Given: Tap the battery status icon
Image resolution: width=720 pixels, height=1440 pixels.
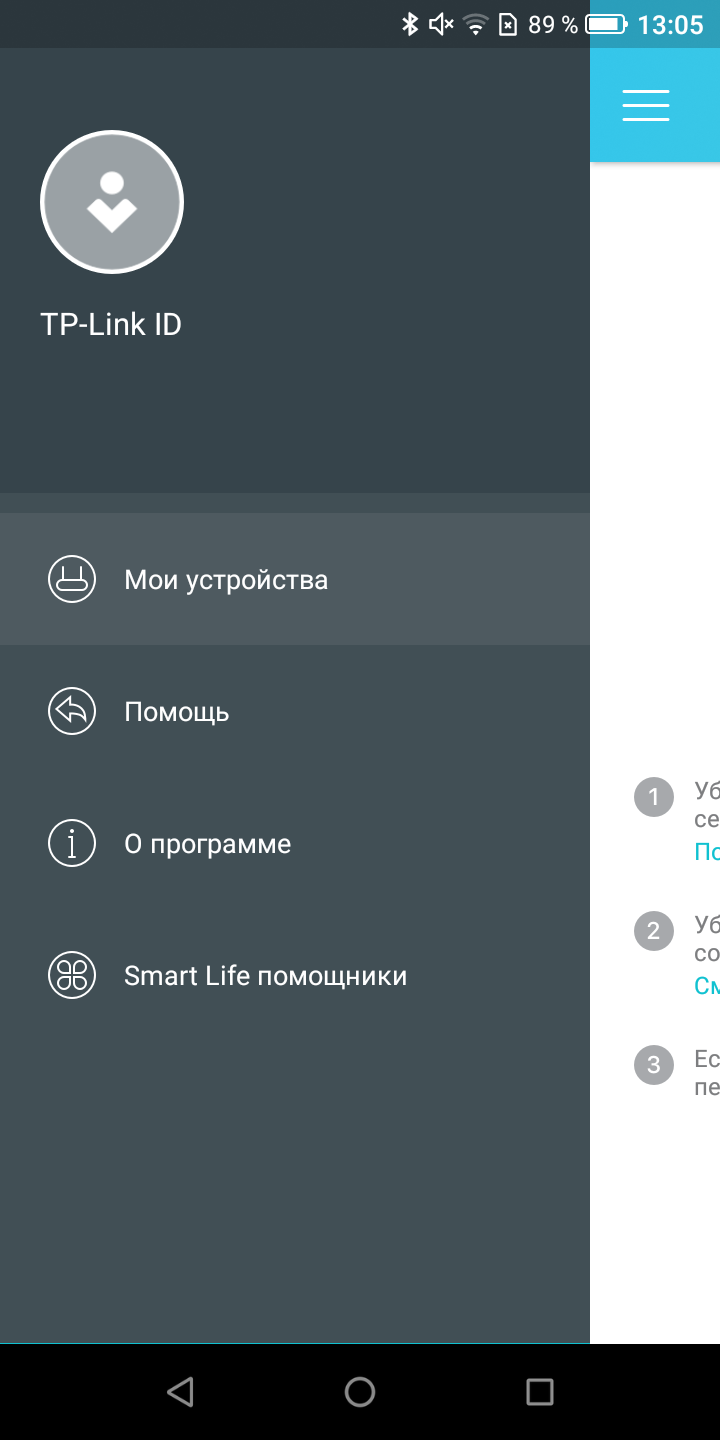Looking at the screenshot, I should [607, 24].
